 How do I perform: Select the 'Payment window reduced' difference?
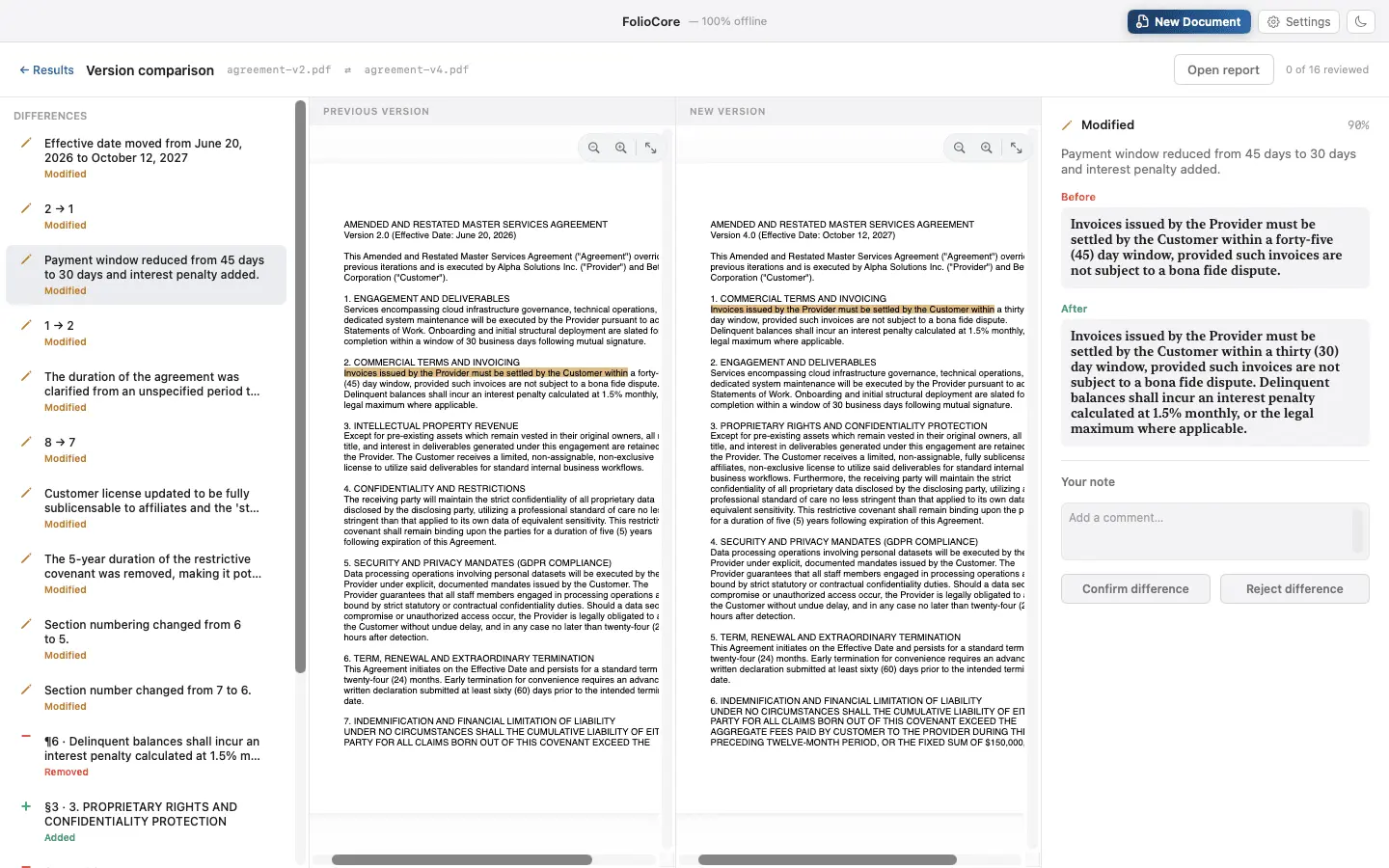click(x=147, y=275)
